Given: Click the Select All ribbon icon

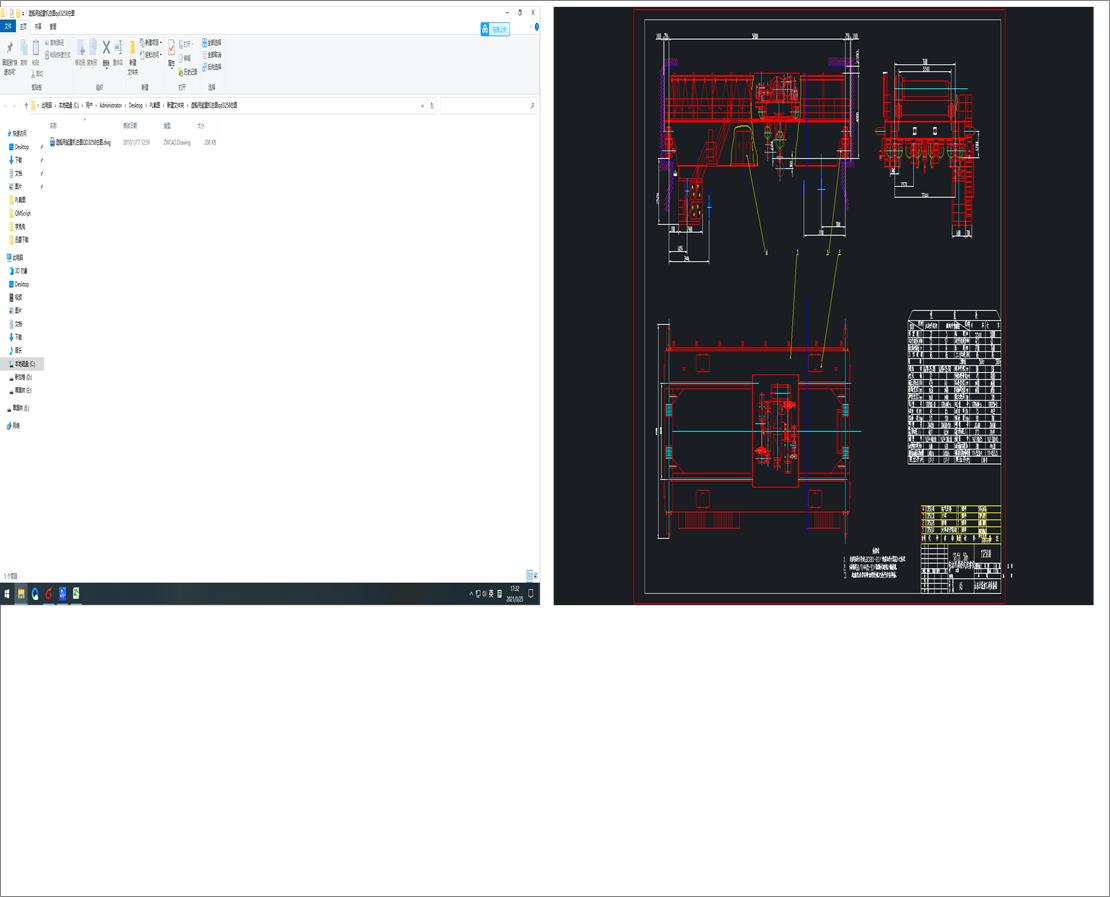Looking at the screenshot, I should pyautogui.click(x=204, y=43).
